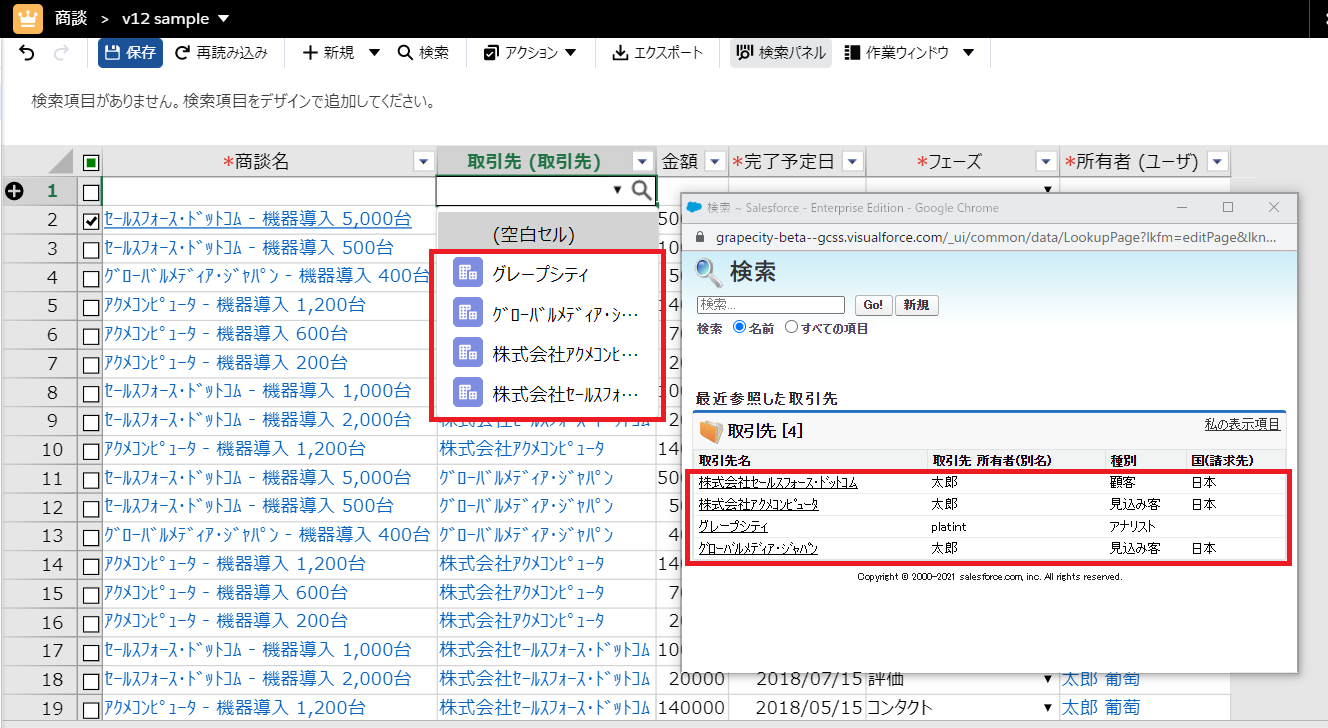Viewport: 1328px width, 728px height.
Task: Open the アクション menu
Action: click(530, 53)
